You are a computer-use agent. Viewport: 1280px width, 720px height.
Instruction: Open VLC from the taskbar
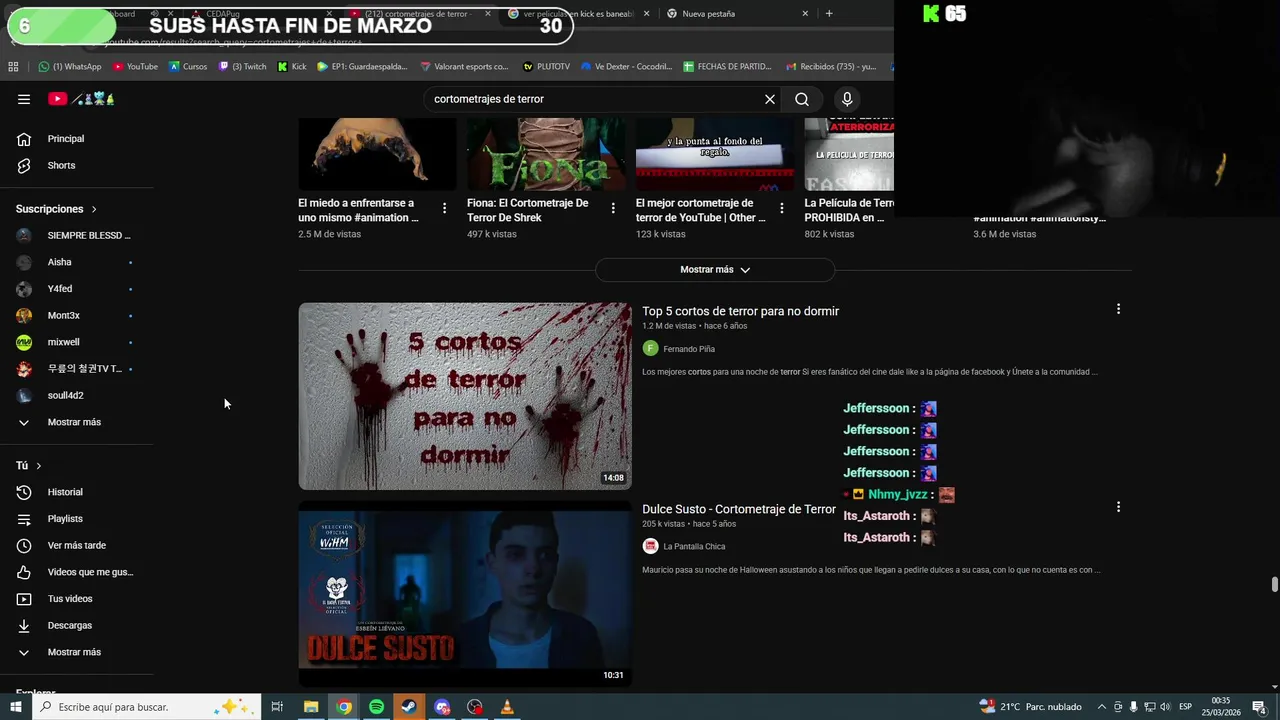507,707
